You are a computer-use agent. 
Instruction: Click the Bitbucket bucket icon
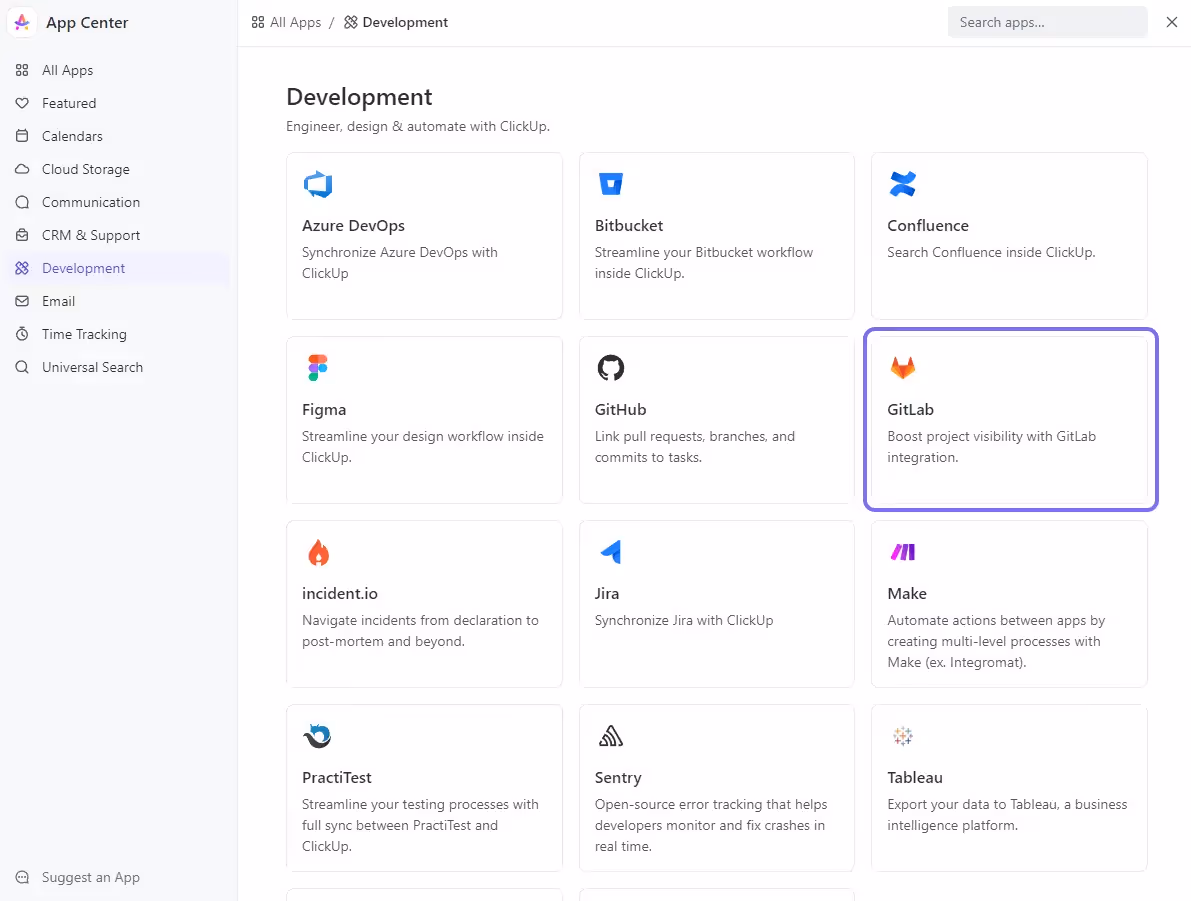[x=610, y=185]
